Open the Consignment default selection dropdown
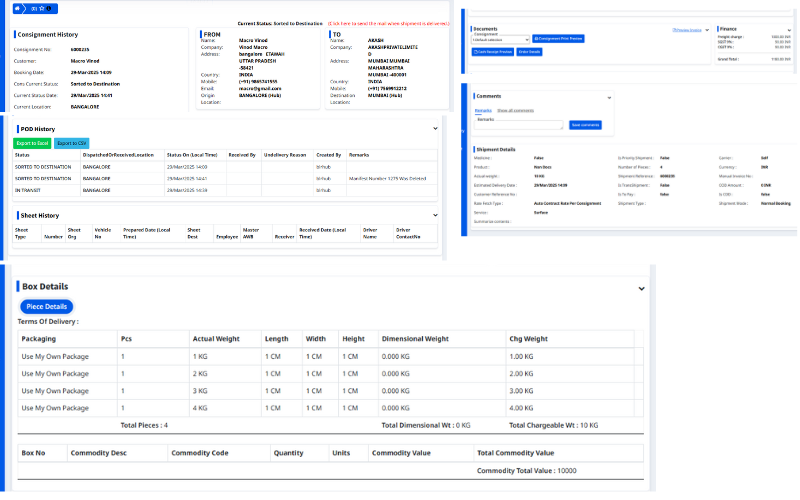The image size is (800, 500). 500,38
